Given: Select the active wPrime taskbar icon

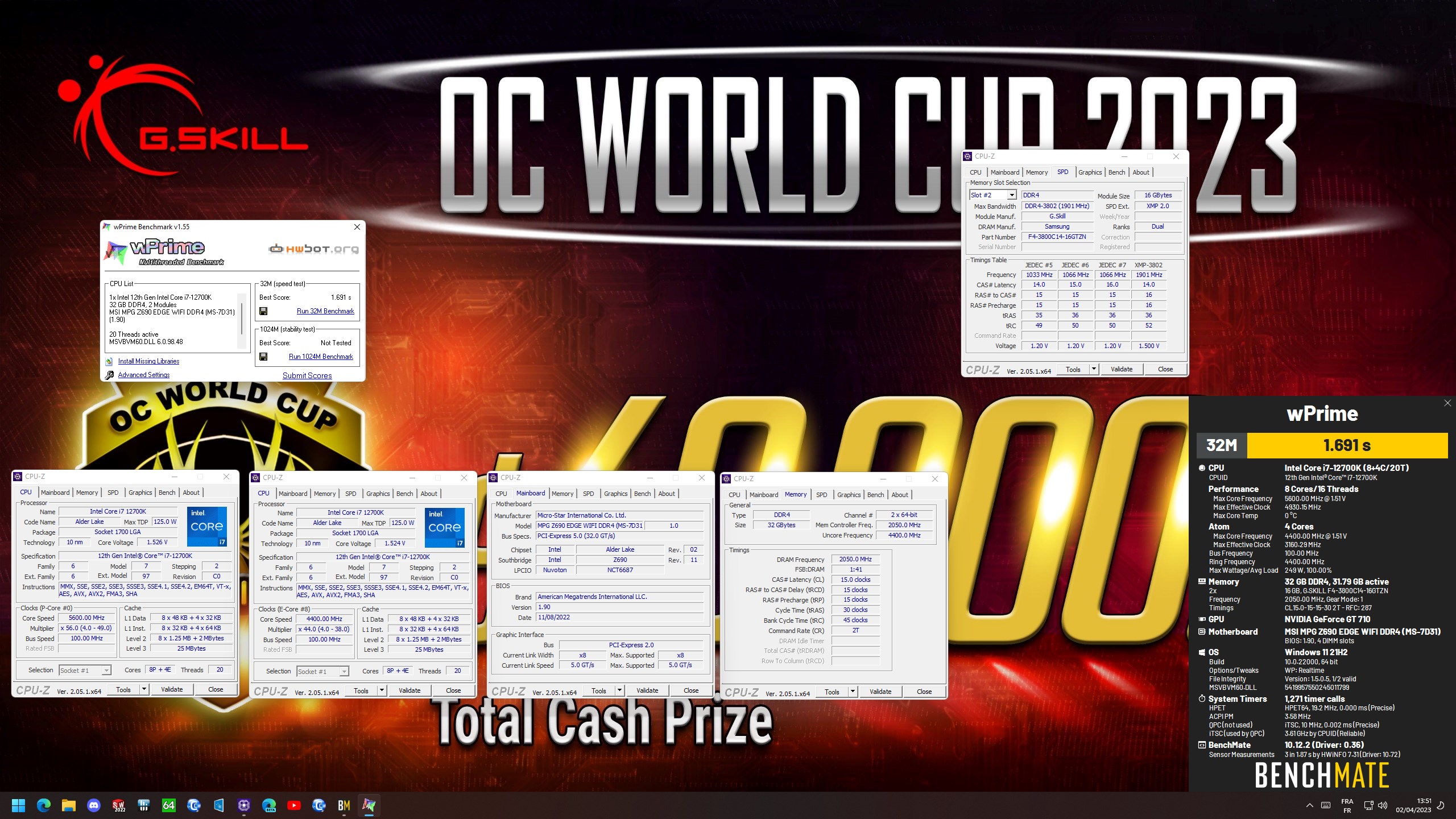Looking at the screenshot, I should tap(369, 805).
